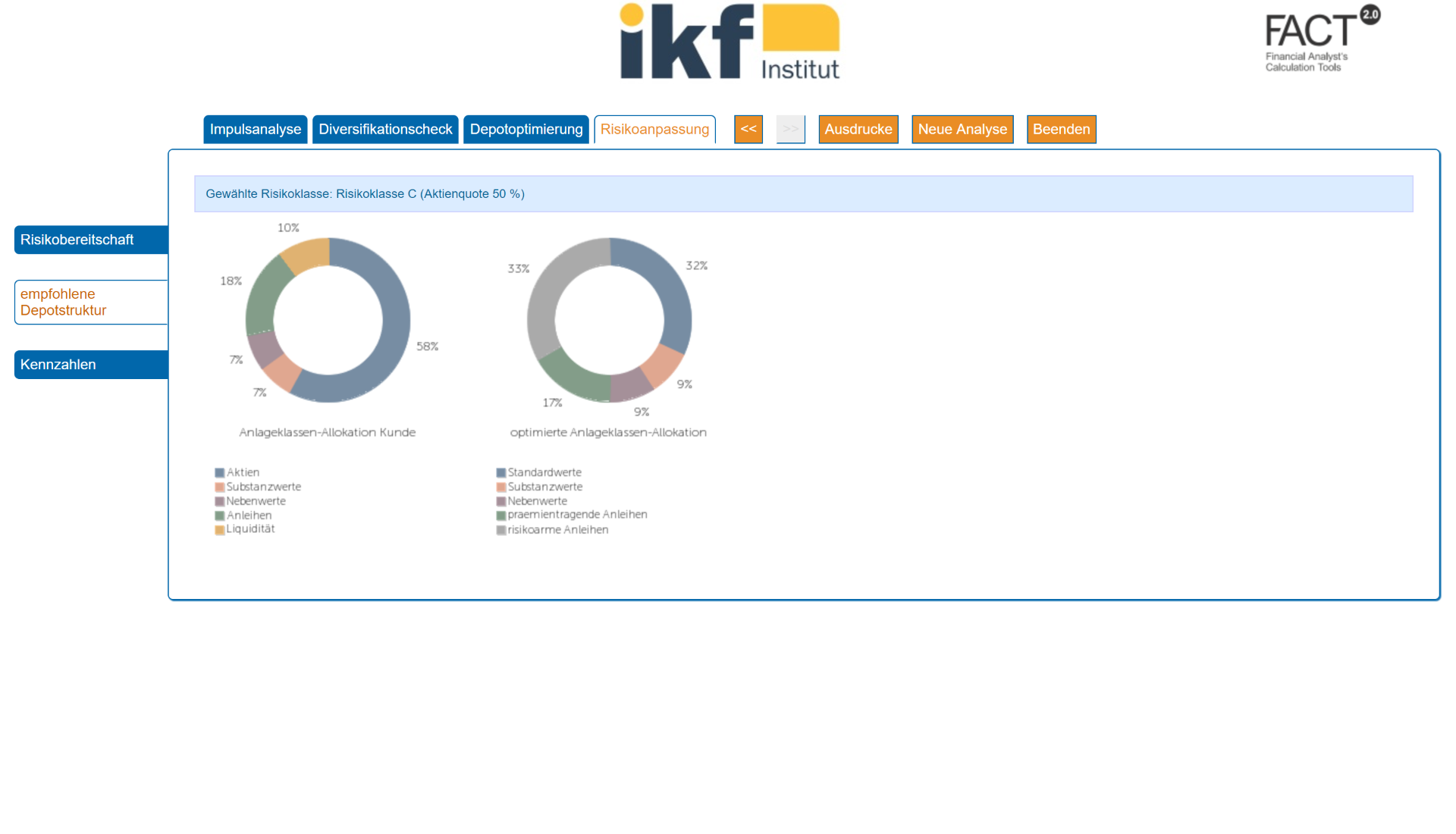This screenshot has width=1456, height=834.
Task: Click the ikf Institut logo
Action: [730, 42]
